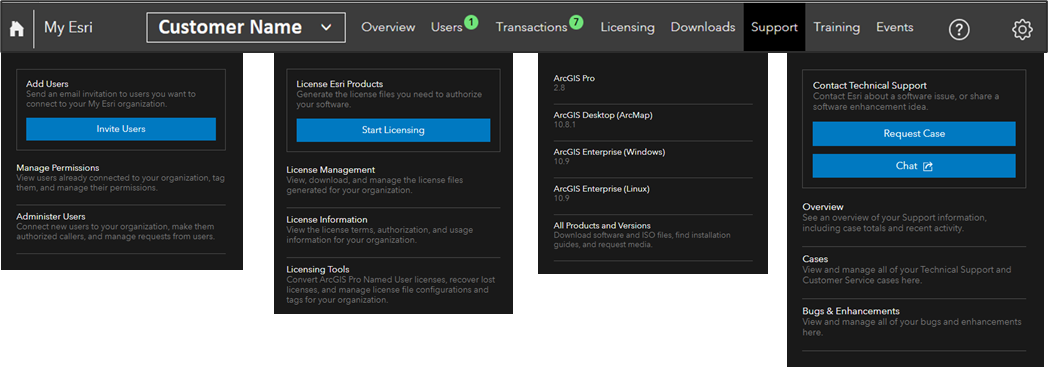The height and width of the screenshot is (367, 1048).
Task: Switch to the Licensing tab
Action: [x=628, y=27]
